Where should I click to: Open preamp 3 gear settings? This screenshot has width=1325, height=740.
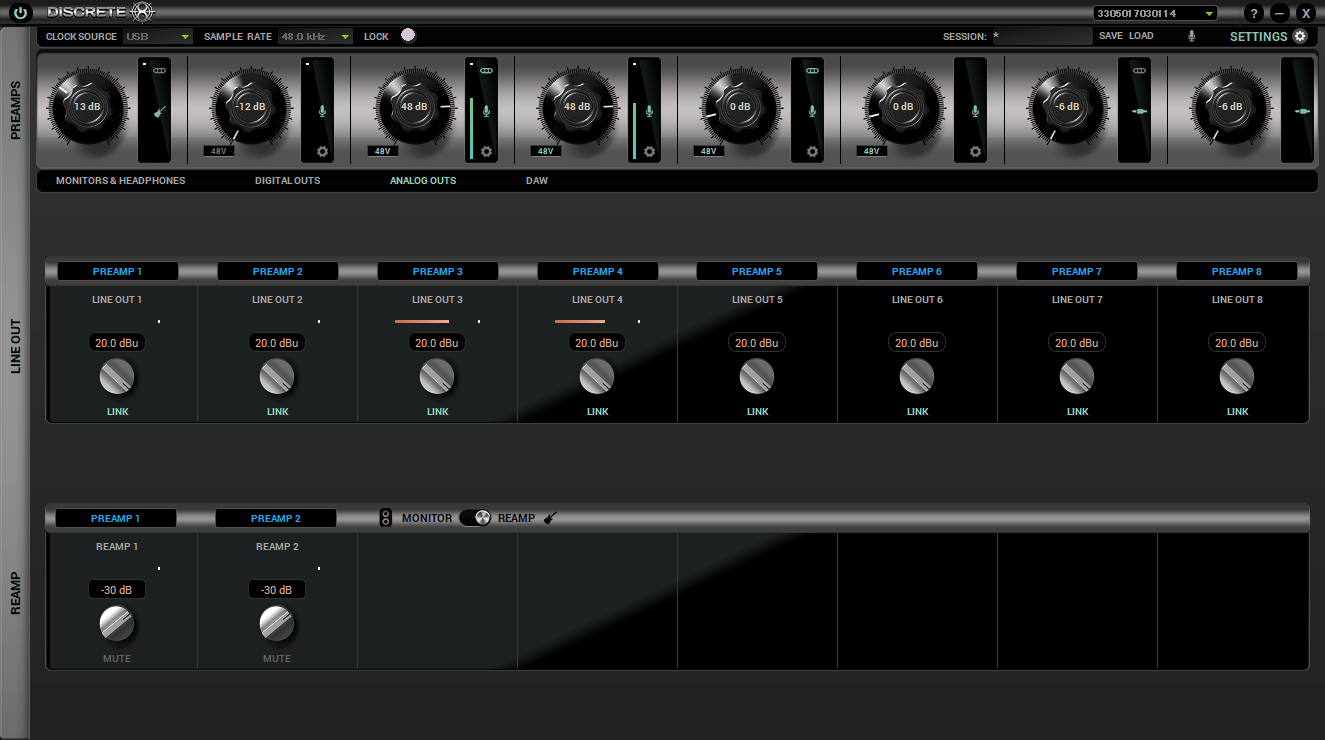[x=486, y=152]
